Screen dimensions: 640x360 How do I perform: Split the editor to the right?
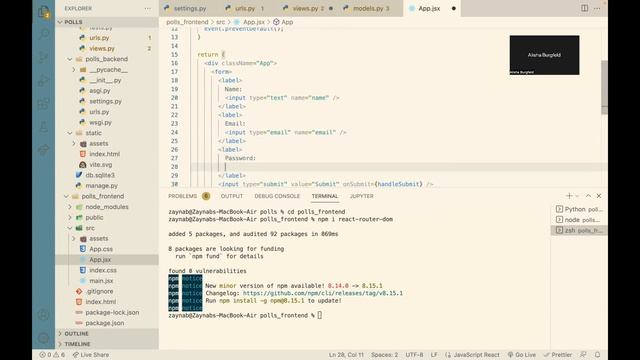[584, 8]
